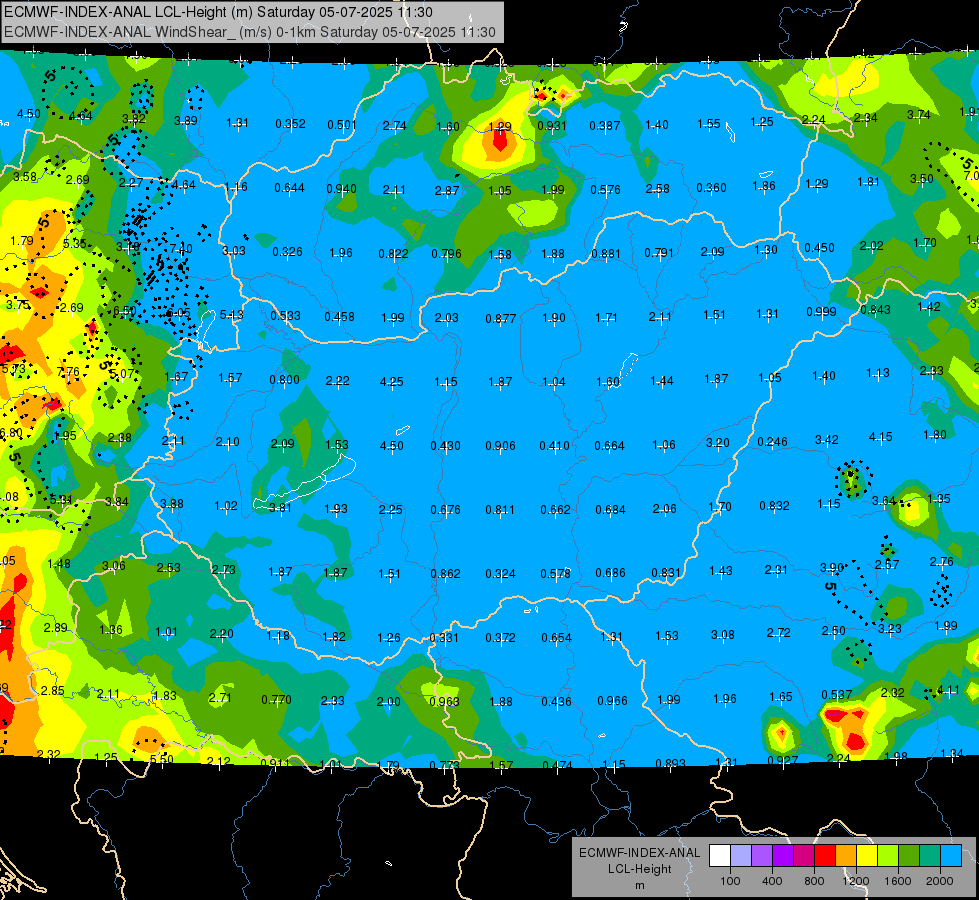The image size is (979, 900).
Task: Click the wind shear value 4.15
Action: tap(880, 437)
